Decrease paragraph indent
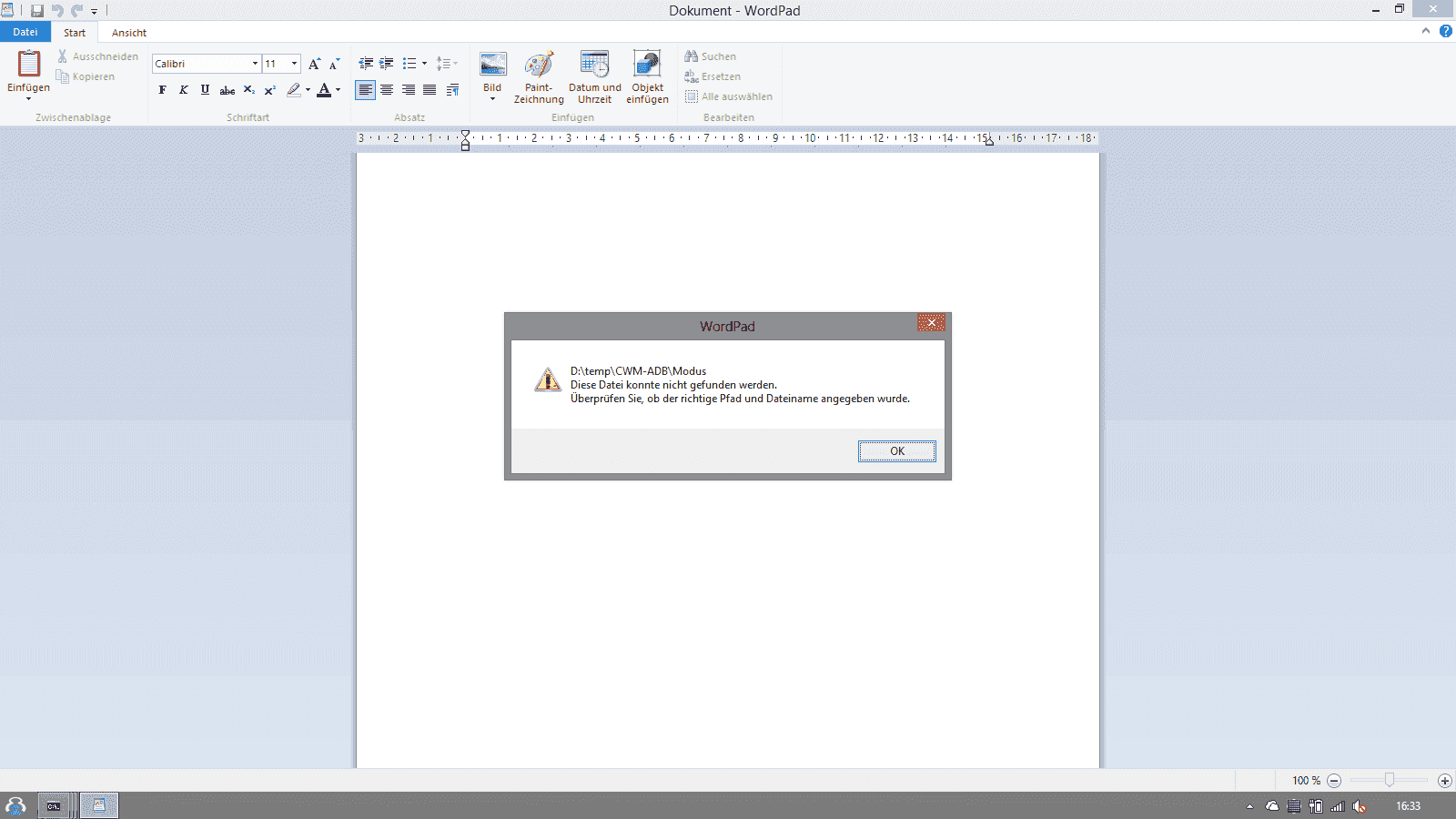Image resolution: width=1456 pixels, height=819 pixels. pos(366,64)
